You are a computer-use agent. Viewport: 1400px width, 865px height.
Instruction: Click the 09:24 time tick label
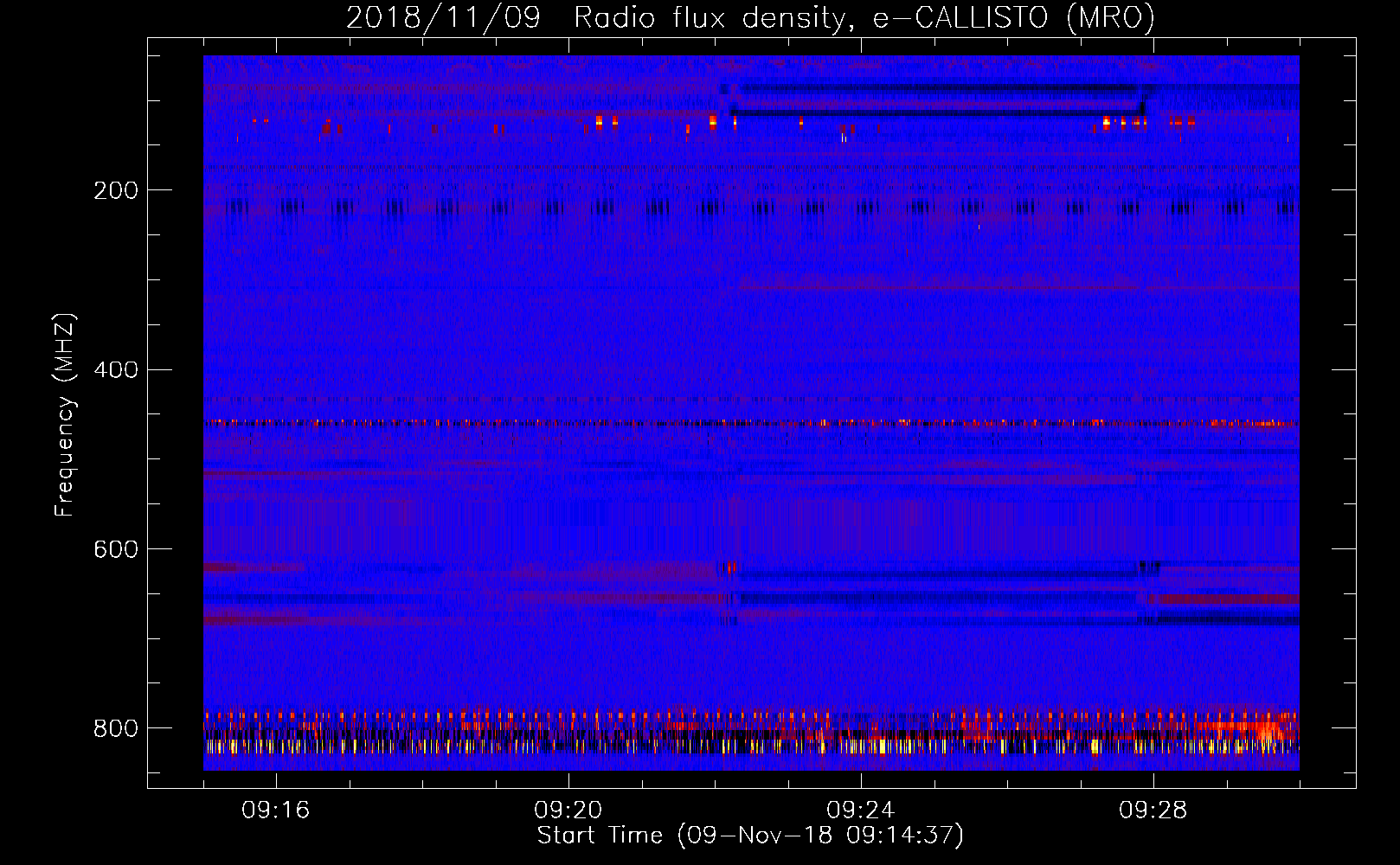(861, 811)
